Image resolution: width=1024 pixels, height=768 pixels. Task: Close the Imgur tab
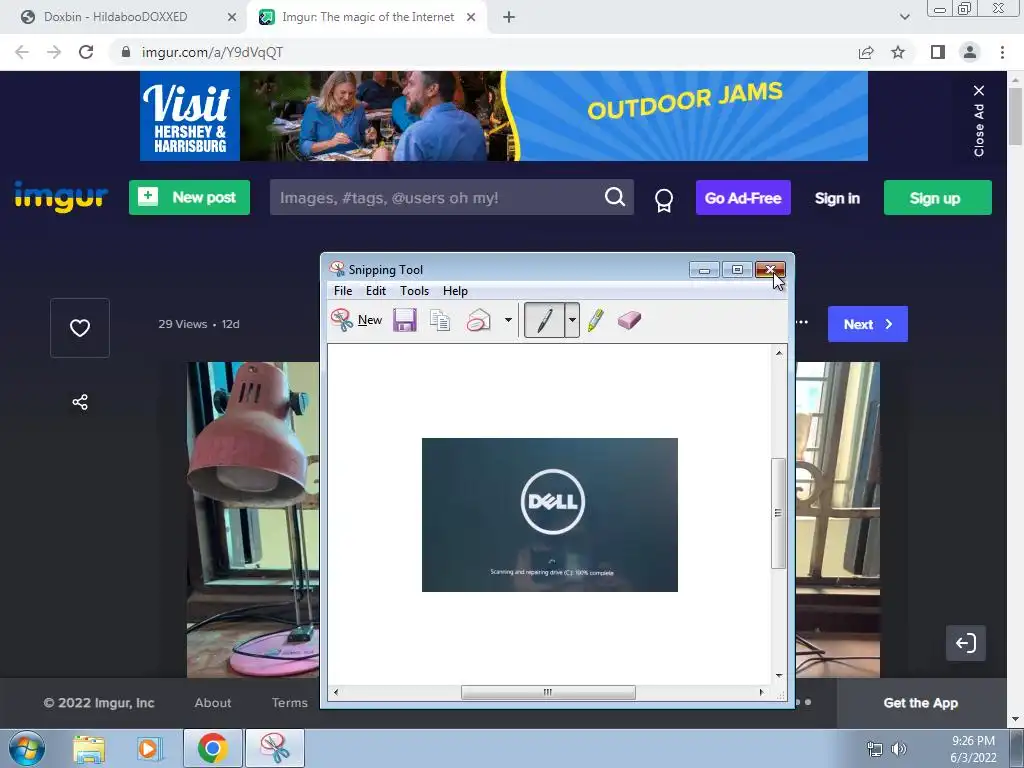(x=471, y=17)
